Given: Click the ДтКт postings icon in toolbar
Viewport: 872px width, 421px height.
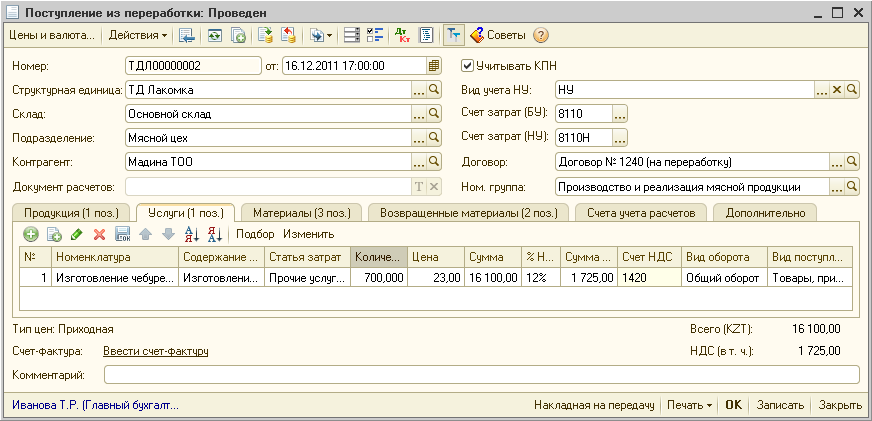Looking at the screenshot, I should click(x=402, y=35).
